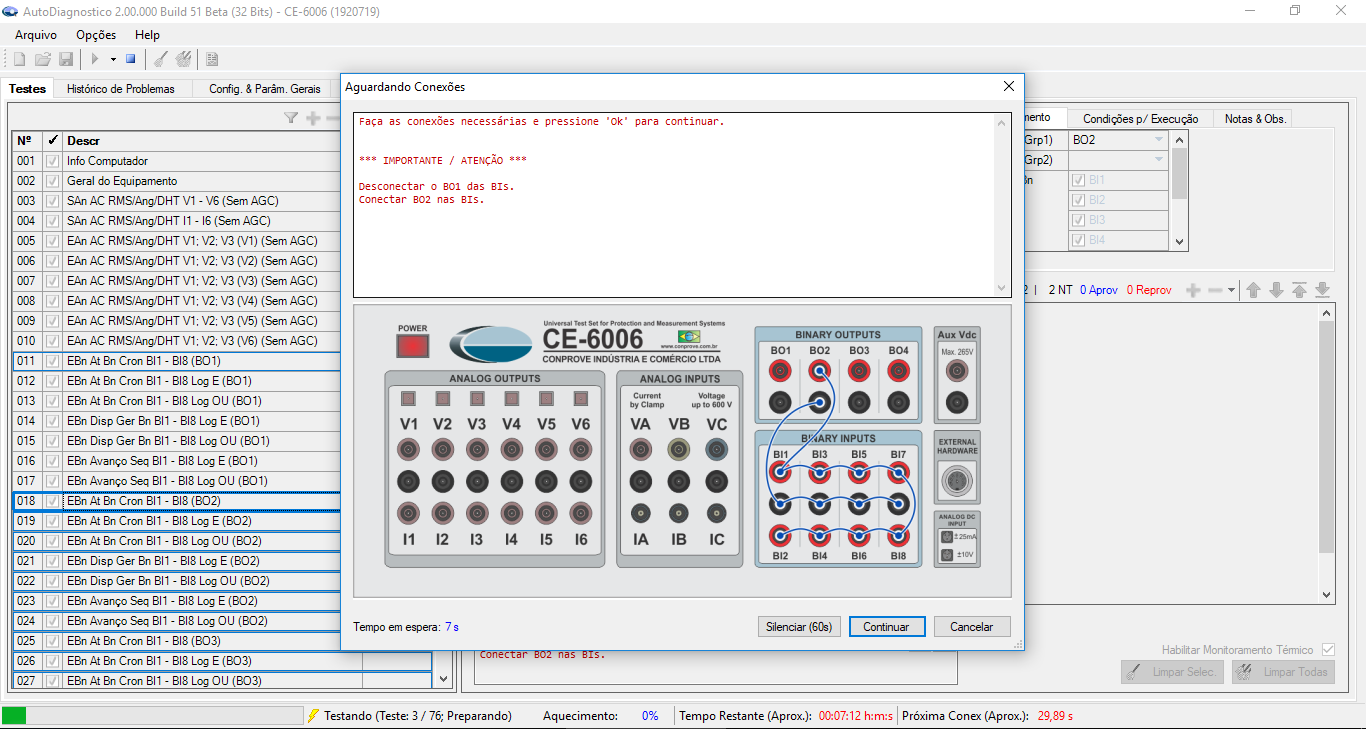Click the External Hardware connector on diagram
Image resolution: width=1369 pixels, height=729 pixels.
[957, 482]
